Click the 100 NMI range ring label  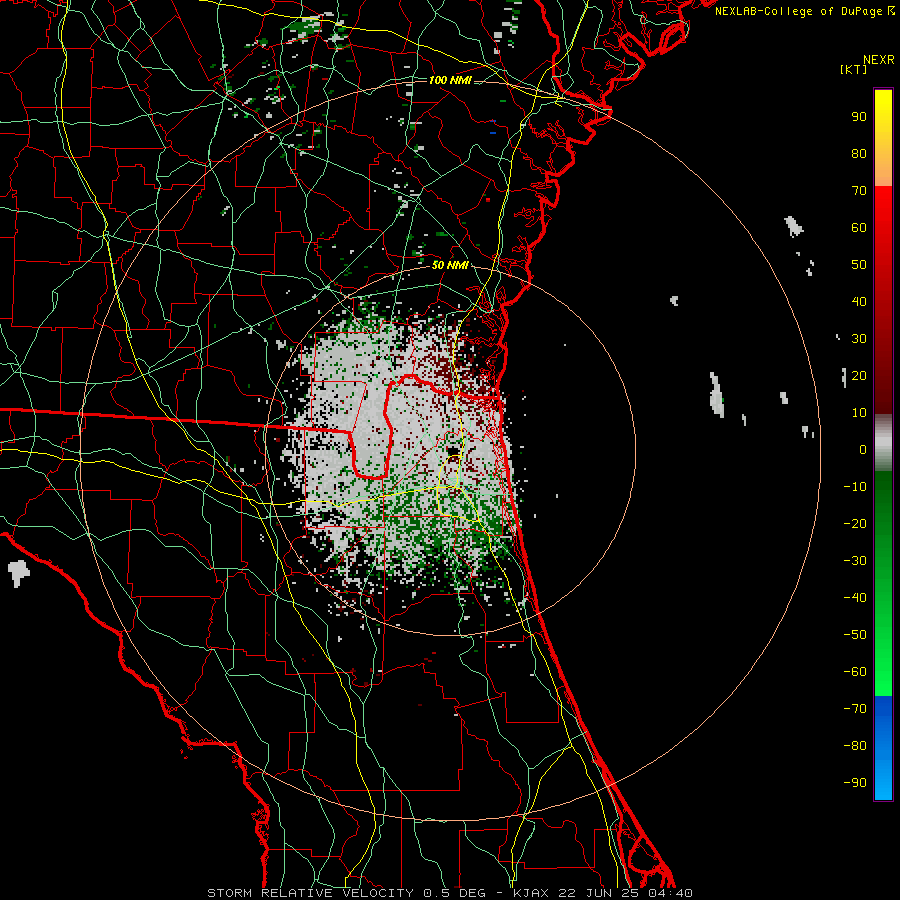pos(450,80)
